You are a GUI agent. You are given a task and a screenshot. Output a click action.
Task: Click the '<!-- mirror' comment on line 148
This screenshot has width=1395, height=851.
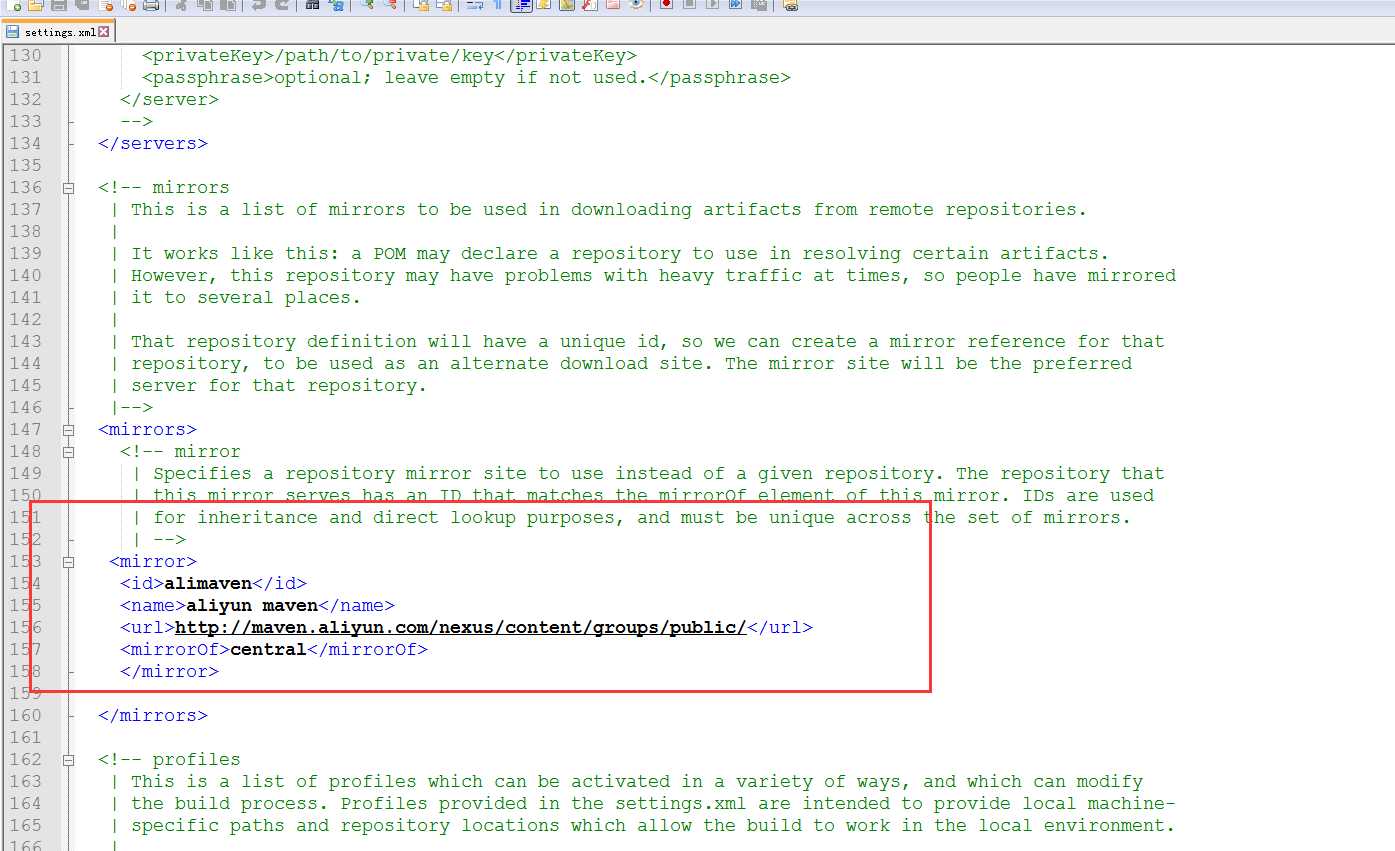click(180, 451)
